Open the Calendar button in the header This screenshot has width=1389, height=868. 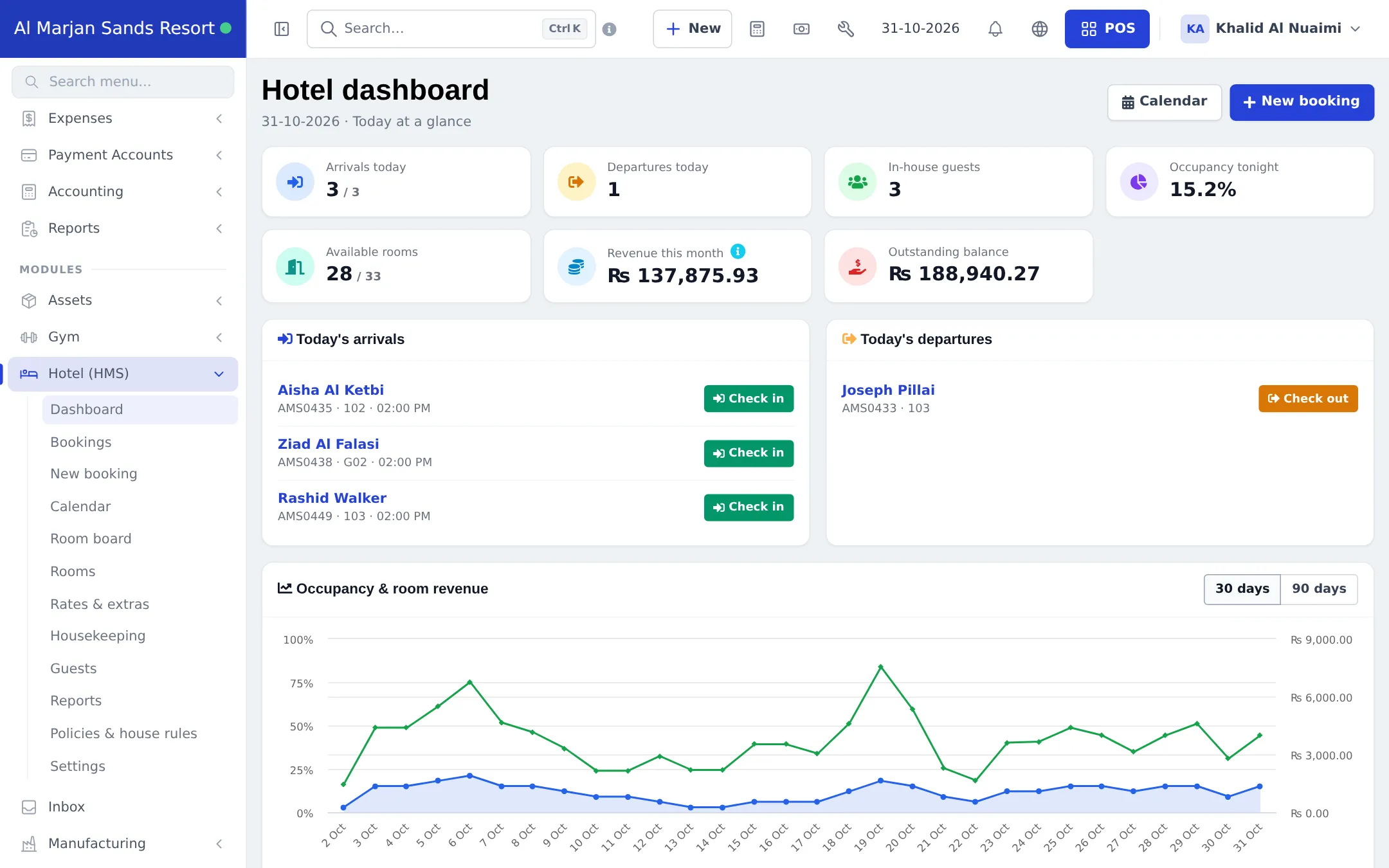[x=1164, y=102]
